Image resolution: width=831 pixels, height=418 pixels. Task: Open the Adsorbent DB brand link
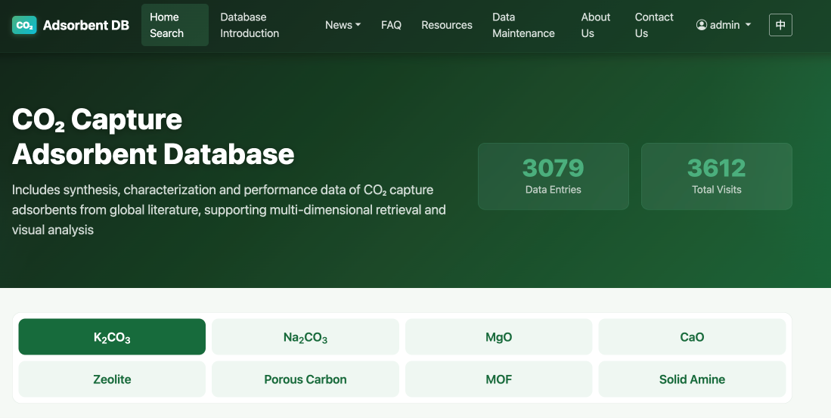(70, 25)
